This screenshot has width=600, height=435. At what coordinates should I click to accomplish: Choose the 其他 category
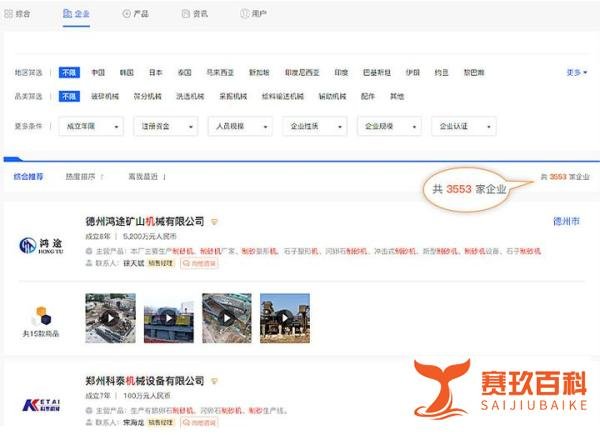point(397,96)
